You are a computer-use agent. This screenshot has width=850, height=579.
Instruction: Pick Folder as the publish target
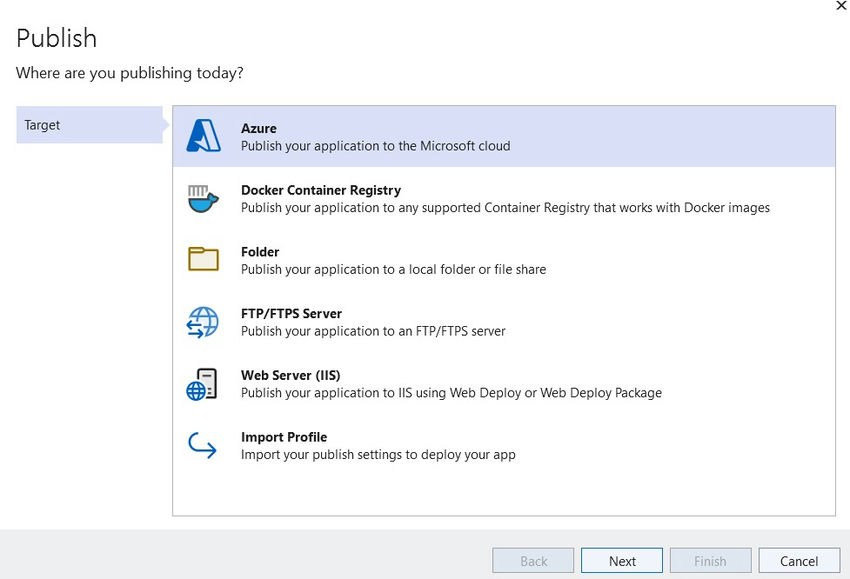point(260,252)
